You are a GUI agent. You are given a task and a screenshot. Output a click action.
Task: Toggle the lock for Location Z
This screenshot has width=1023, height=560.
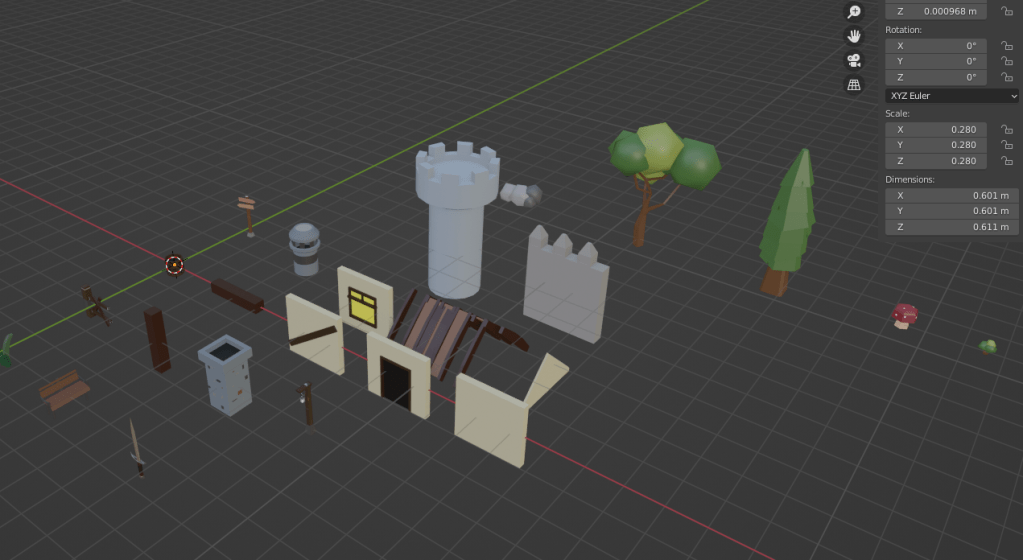click(x=1006, y=11)
